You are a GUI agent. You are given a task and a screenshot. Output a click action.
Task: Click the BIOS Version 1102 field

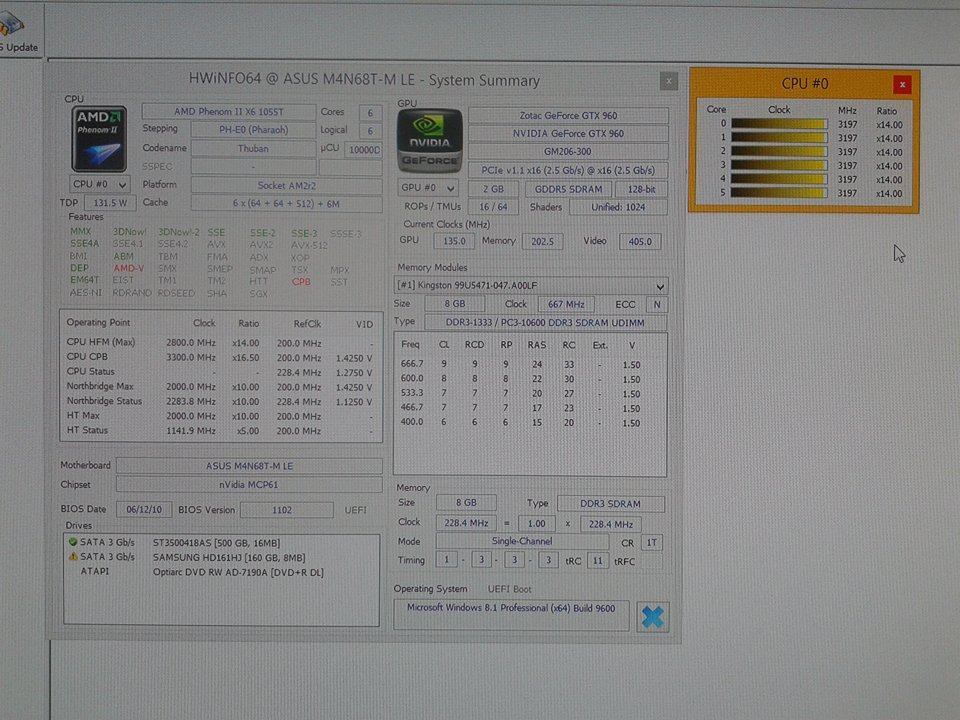pyautogui.click(x=287, y=509)
